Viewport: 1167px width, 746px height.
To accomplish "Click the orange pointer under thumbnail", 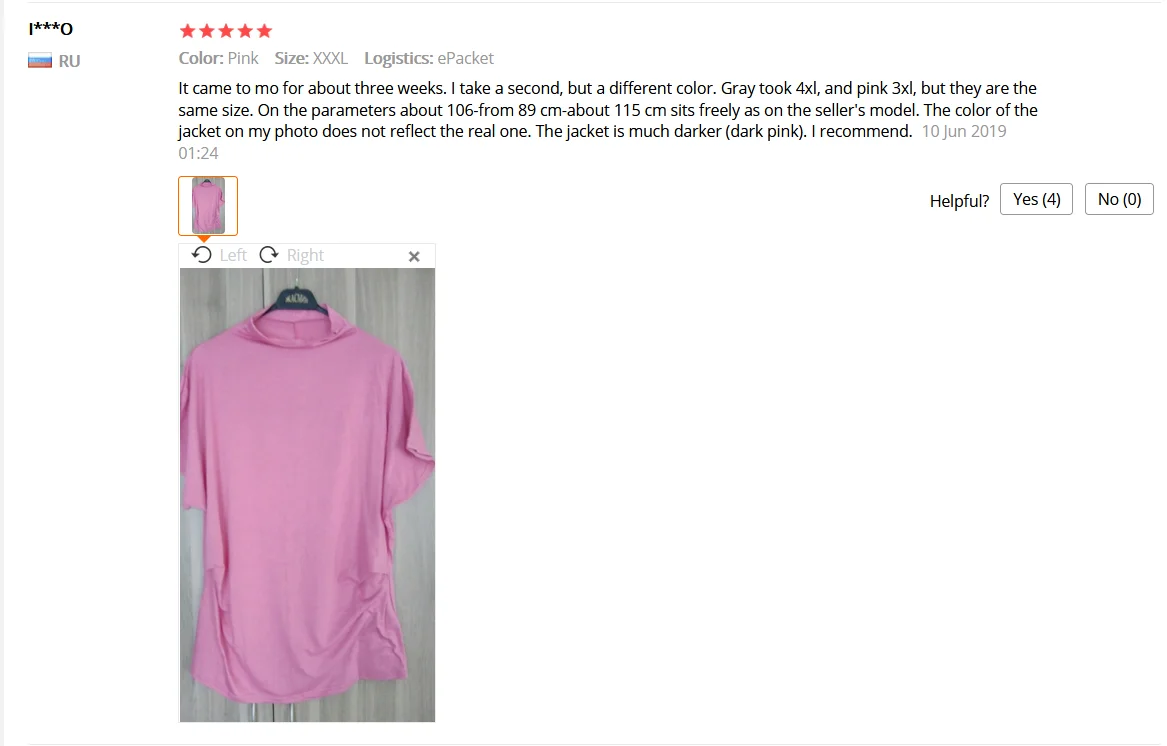I will [x=203, y=239].
